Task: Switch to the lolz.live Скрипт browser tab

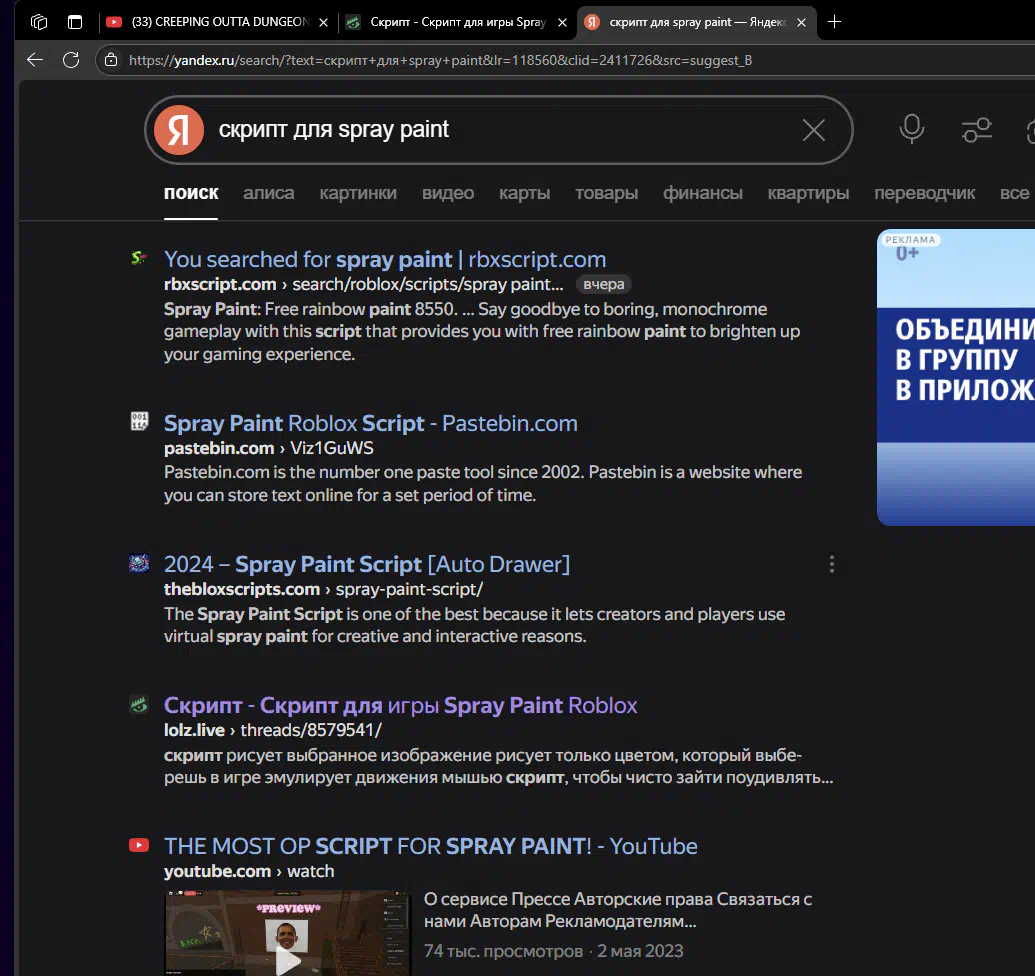Action: pyautogui.click(x=457, y=22)
